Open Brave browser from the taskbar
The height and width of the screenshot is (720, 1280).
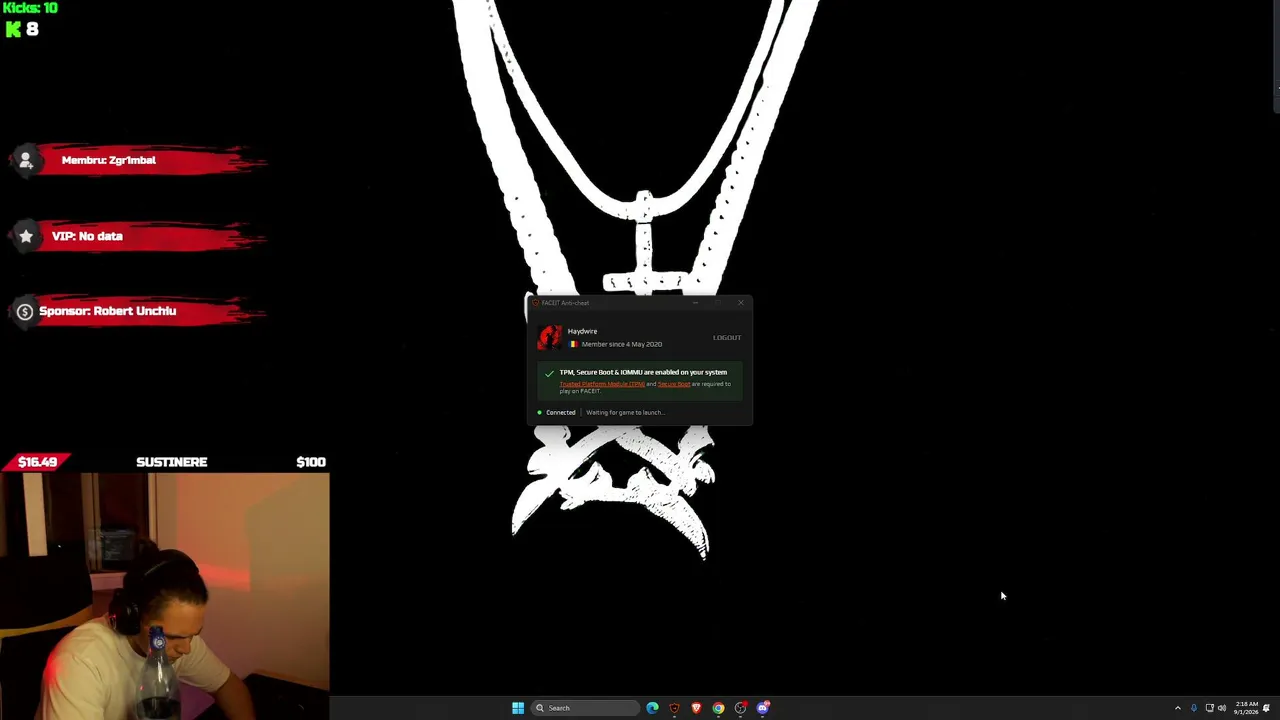(x=696, y=708)
